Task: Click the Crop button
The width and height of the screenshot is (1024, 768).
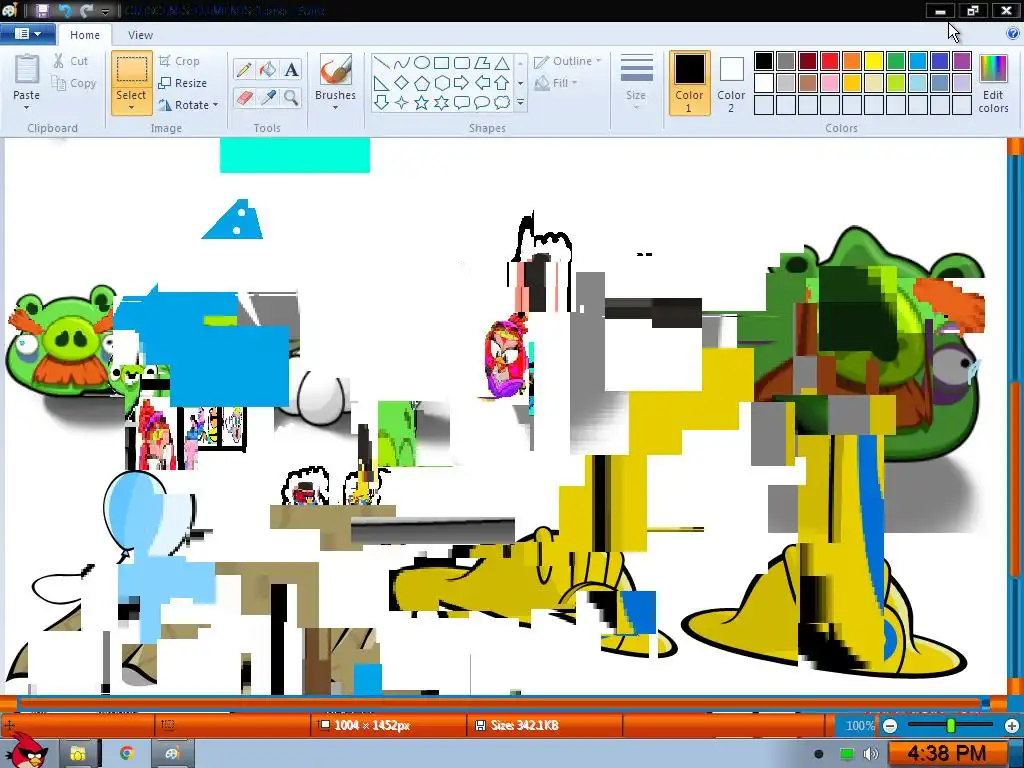Action: tap(179, 61)
